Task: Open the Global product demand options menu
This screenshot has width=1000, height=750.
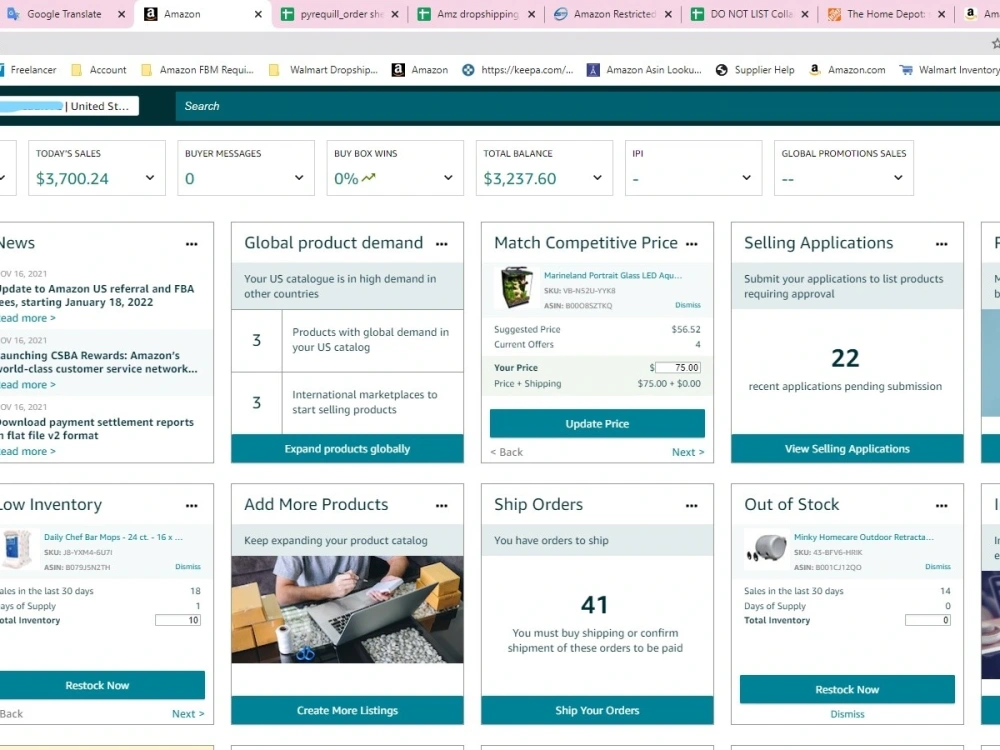Action: (x=441, y=244)
